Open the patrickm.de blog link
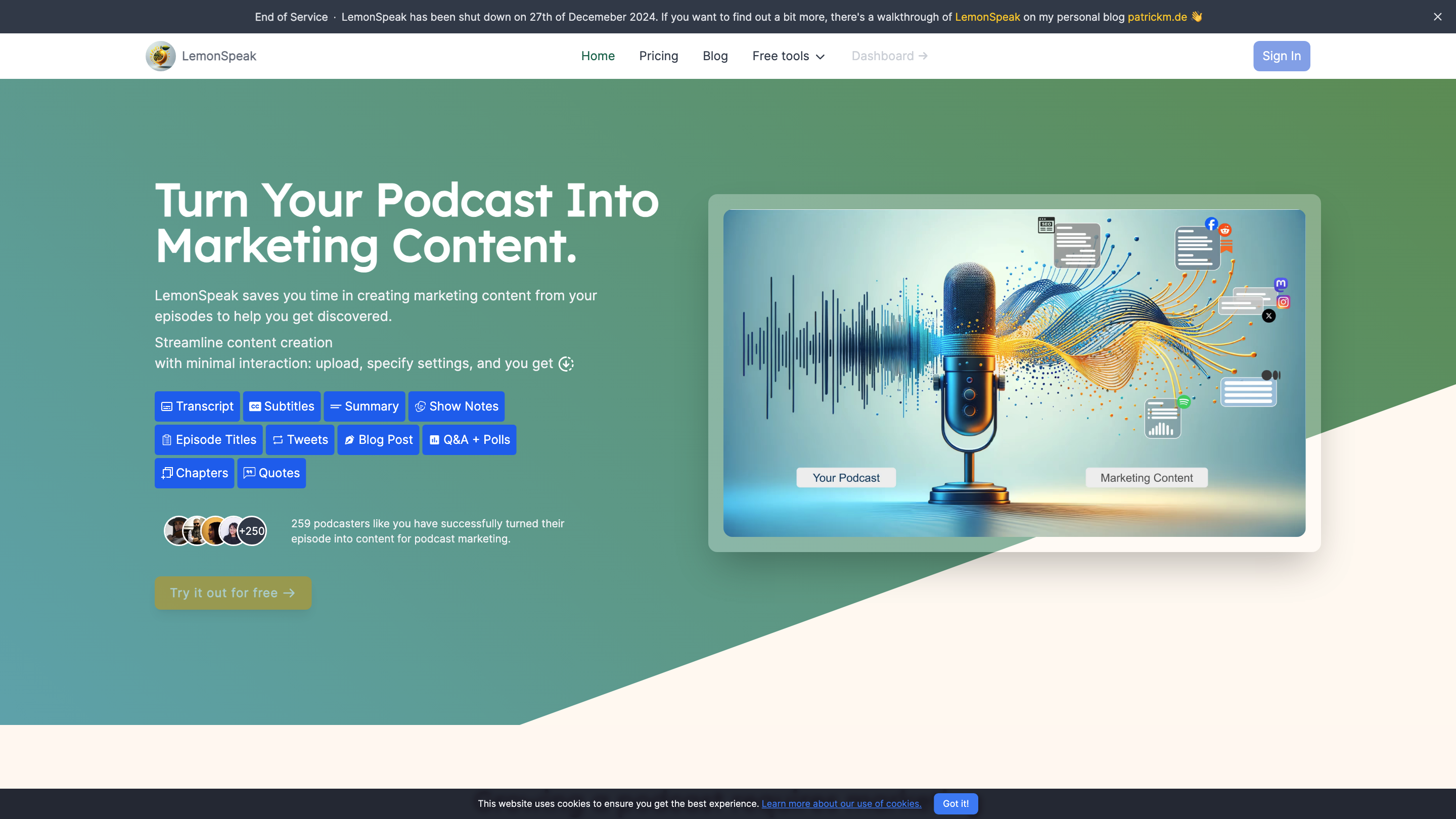The height and width of the screenshot is (819, 1456). click(x=1157, y=17)
